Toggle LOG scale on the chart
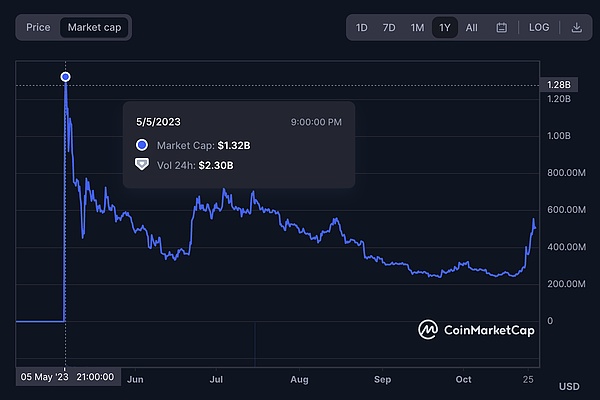 coord(539,28)
